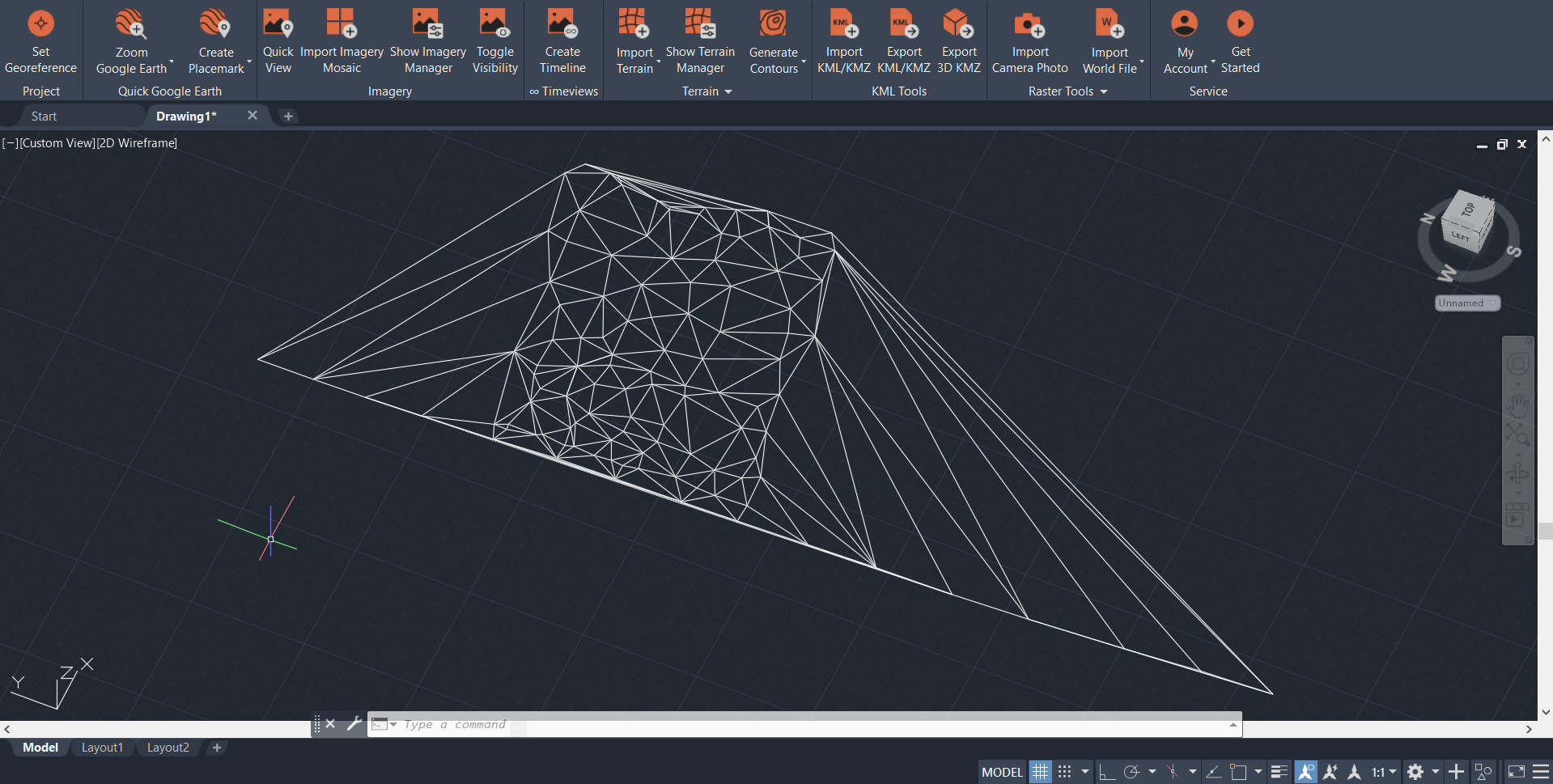Screen dimensions: 1553x784
Task: Toggle lineweight display in status bar
Action: click(x=1279, y=772)
